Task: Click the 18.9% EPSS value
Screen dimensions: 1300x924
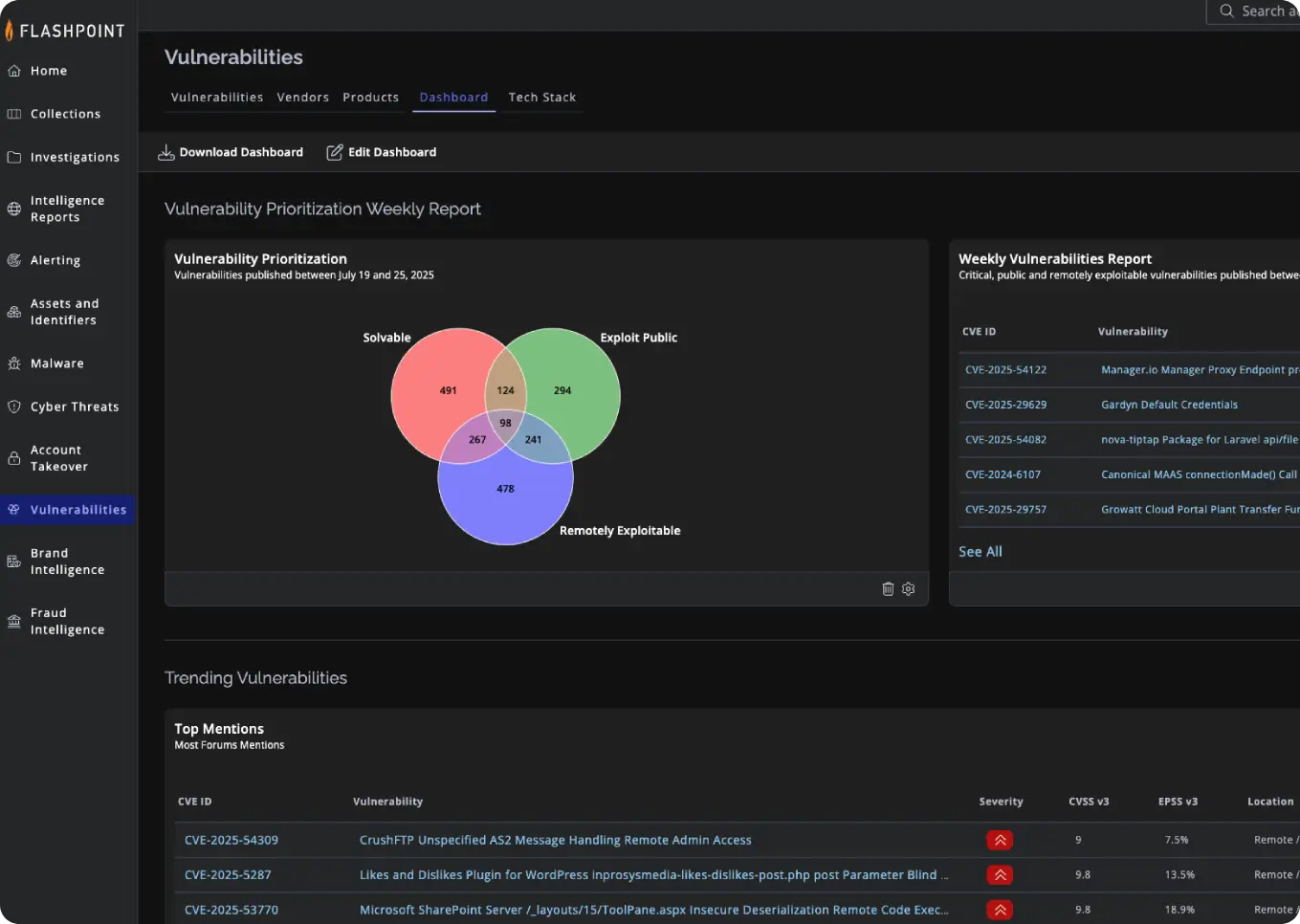Action: coord(1179,910)
